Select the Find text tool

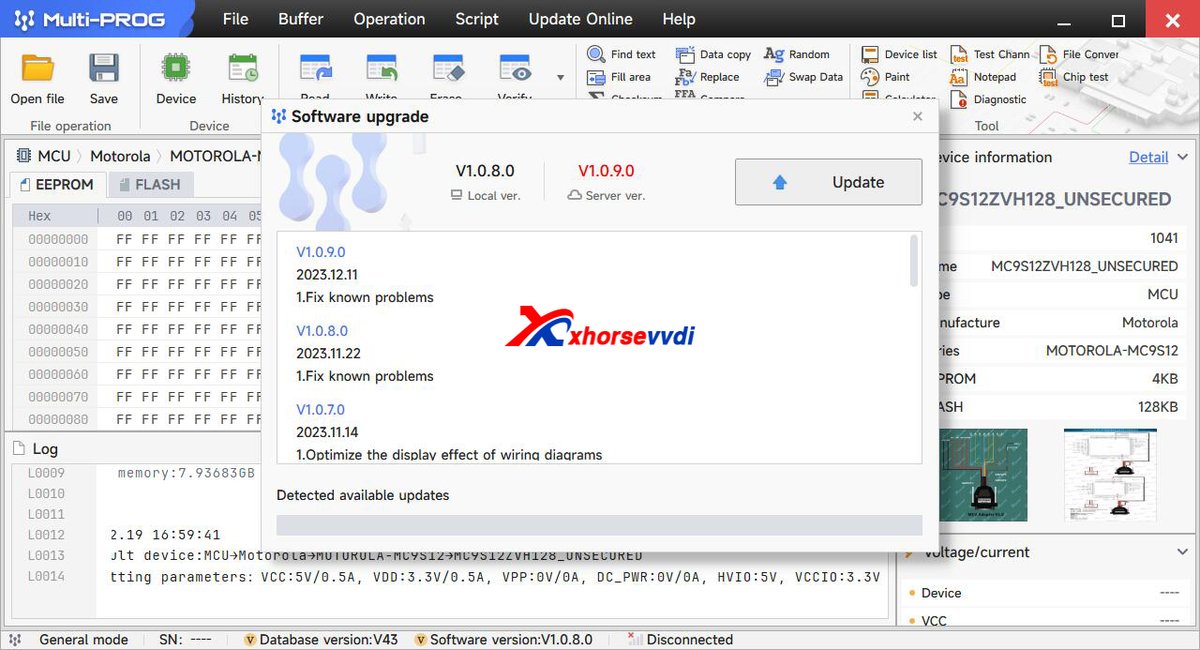[x=621, y=54]
